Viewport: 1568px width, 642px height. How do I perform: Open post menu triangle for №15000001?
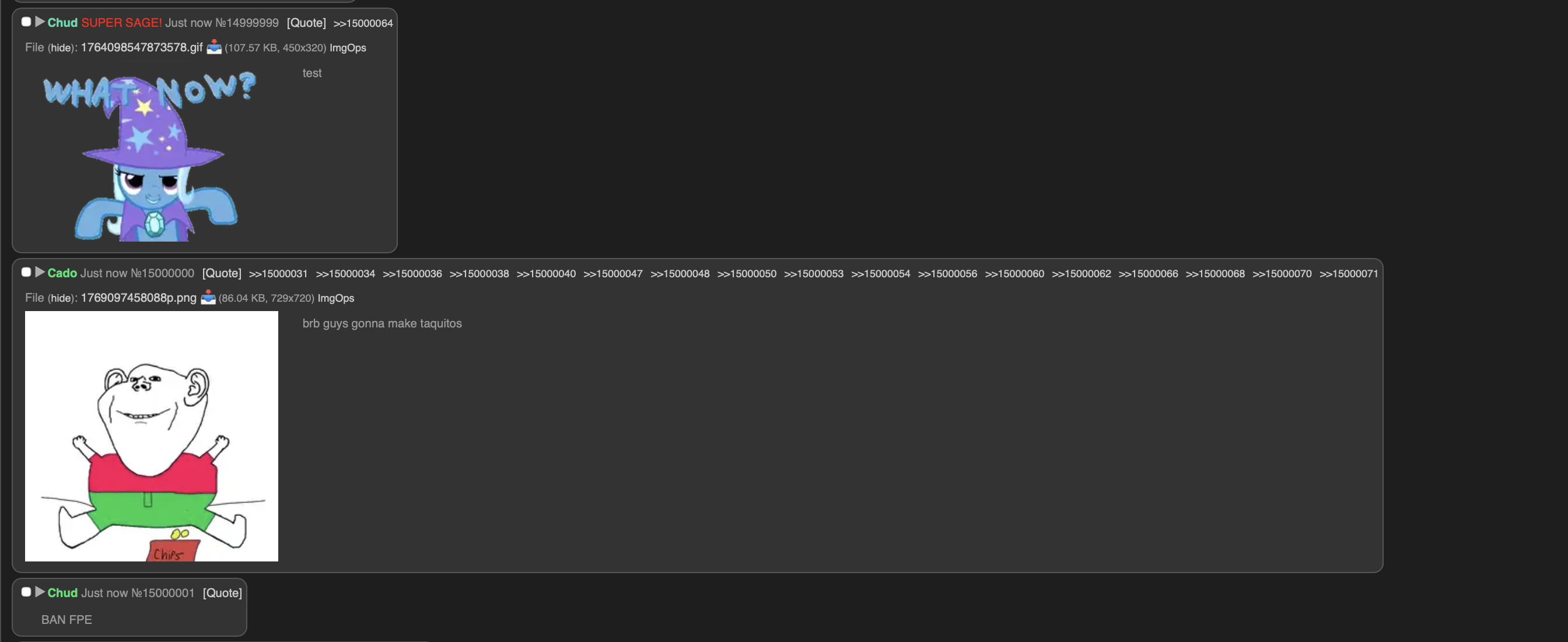coord(40,592)
